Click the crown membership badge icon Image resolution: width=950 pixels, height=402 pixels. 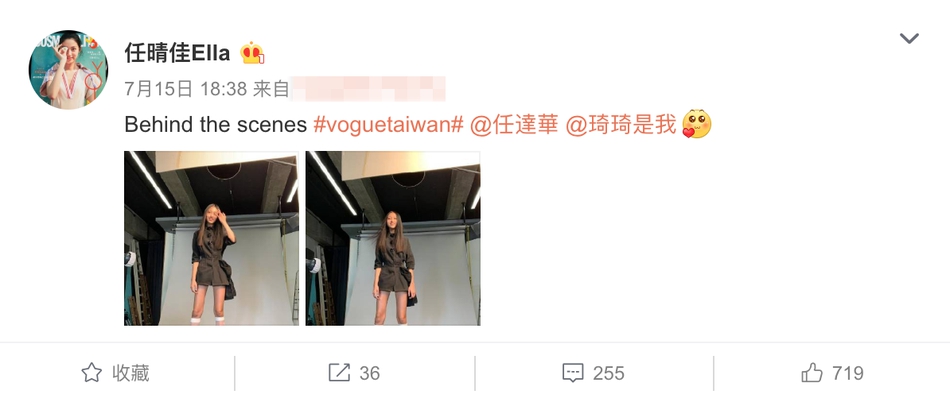[252, 53]
